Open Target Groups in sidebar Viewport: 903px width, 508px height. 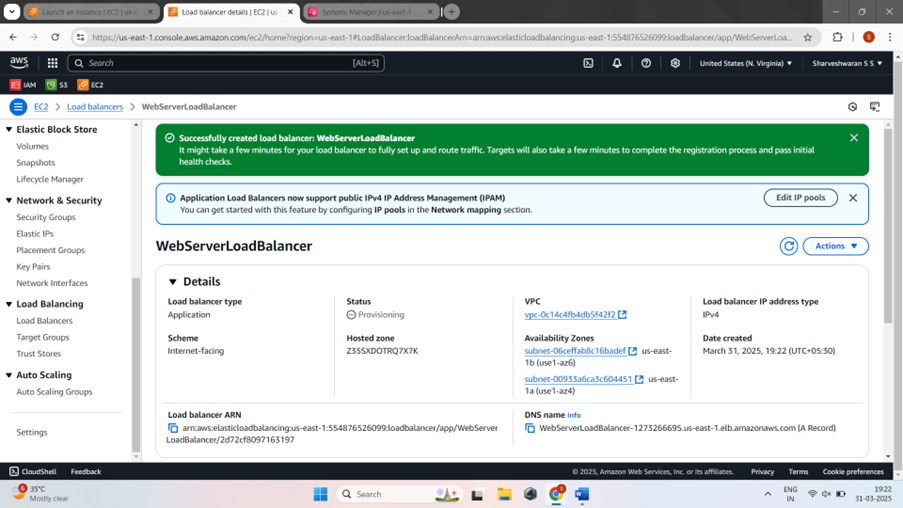tap(43, 337)
